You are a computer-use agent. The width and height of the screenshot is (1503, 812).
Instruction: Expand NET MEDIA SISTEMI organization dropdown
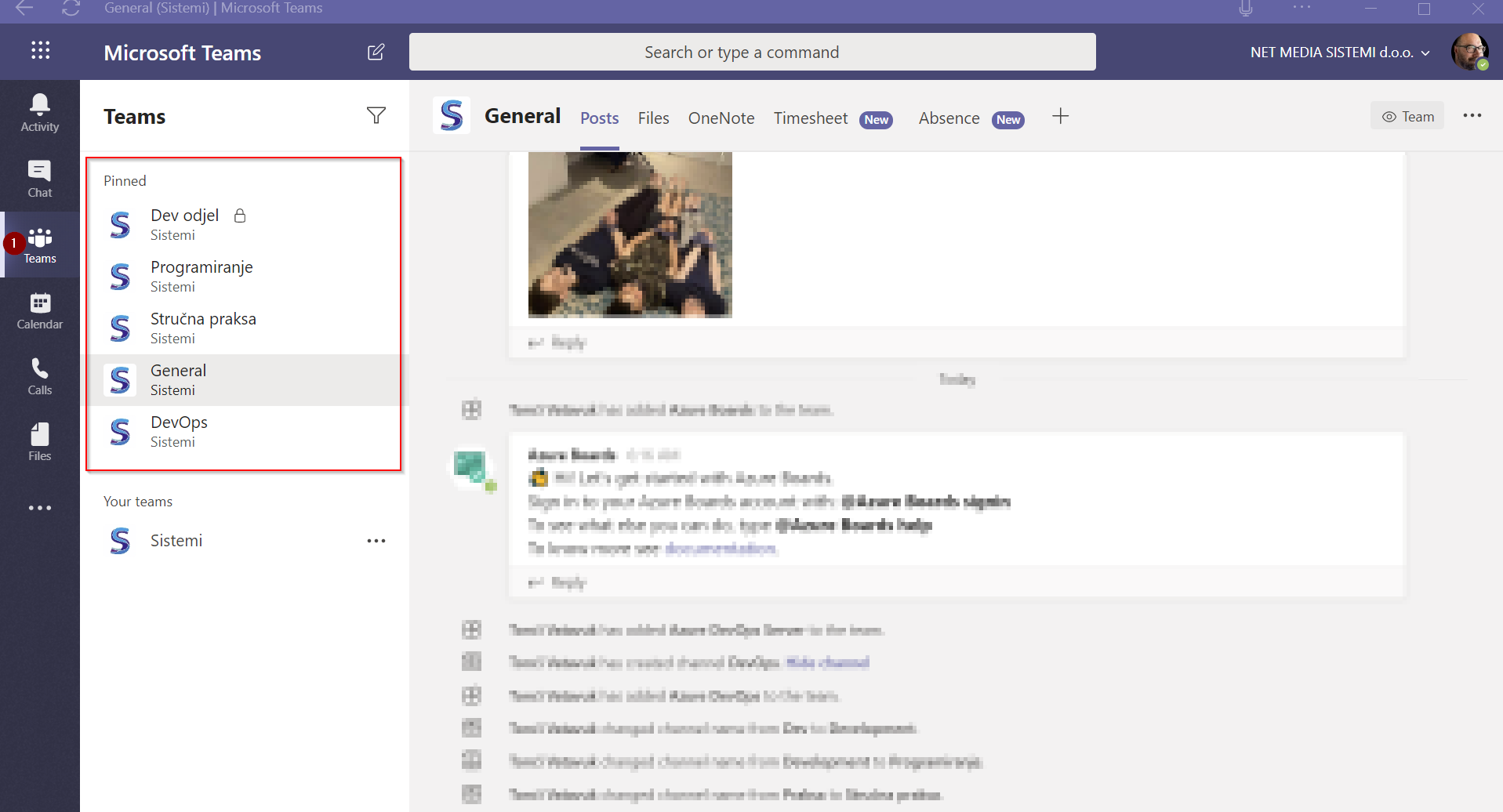pyautogui.click(x=1340, y=53)
